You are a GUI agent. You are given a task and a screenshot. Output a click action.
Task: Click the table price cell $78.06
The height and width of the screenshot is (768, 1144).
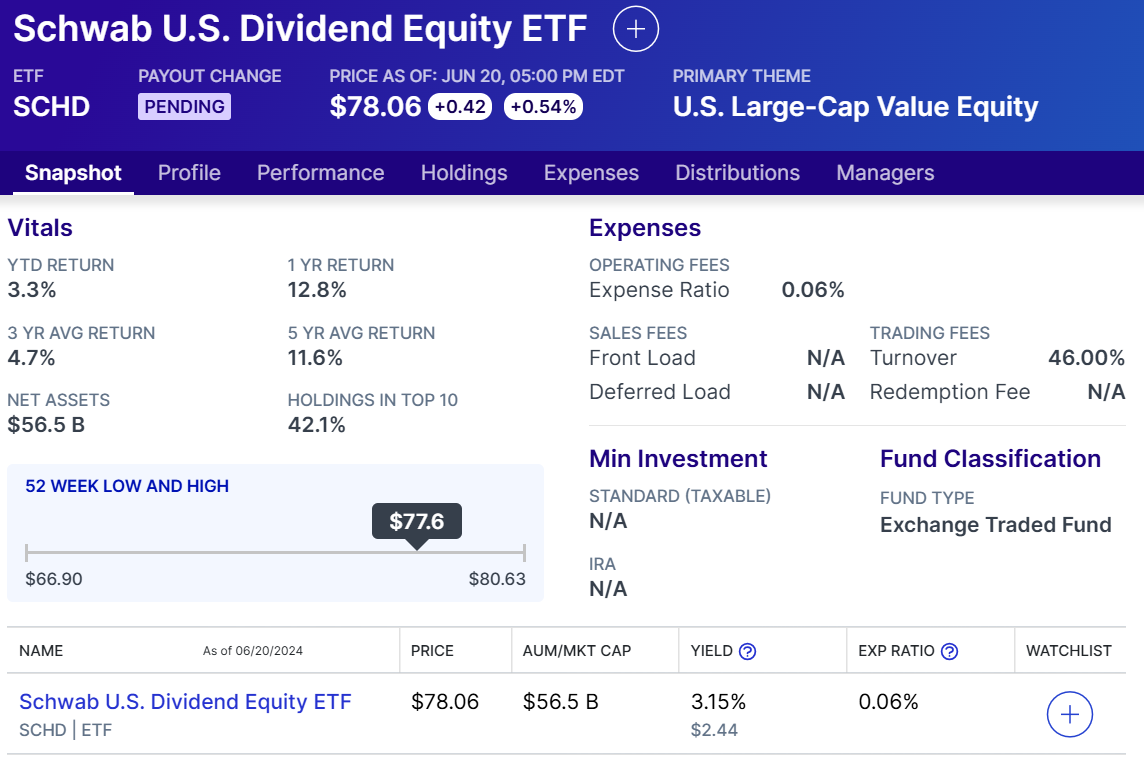(444, 702)
